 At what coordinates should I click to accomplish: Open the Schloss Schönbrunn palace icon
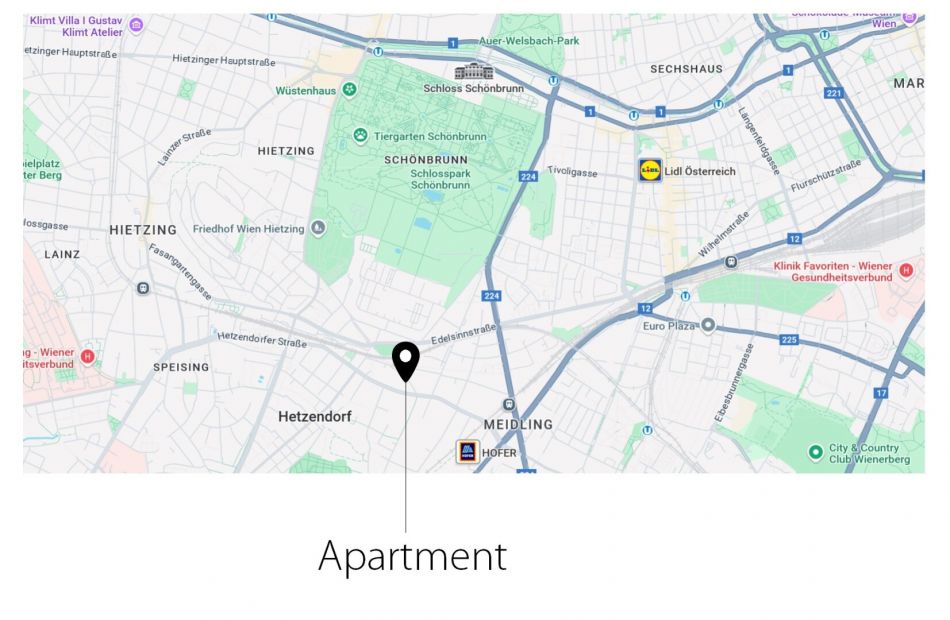(474, 72)
